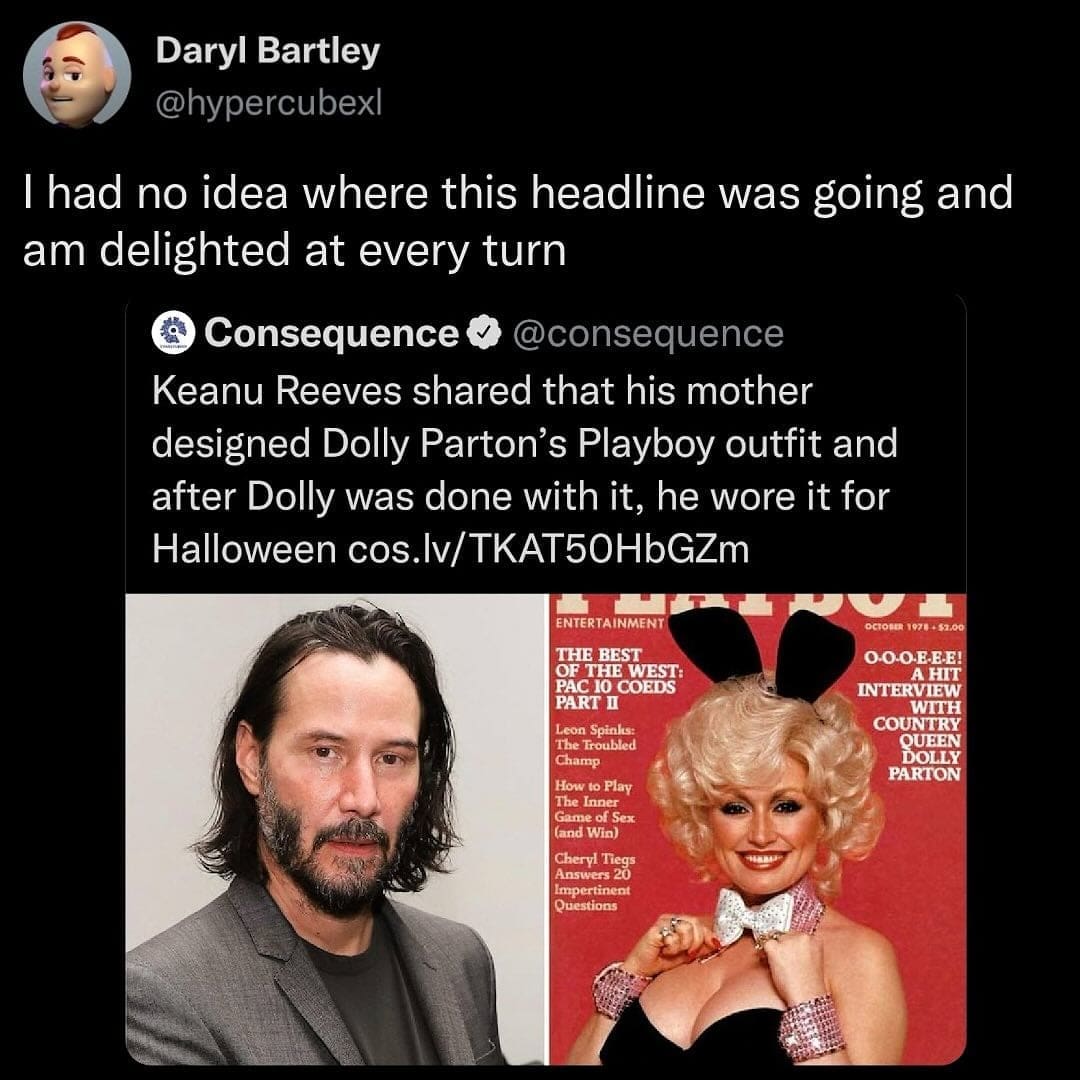This screenshot has width=1080, height=1080.
Task: Open the magazine cover image on right
Action: tap(758, 829)
